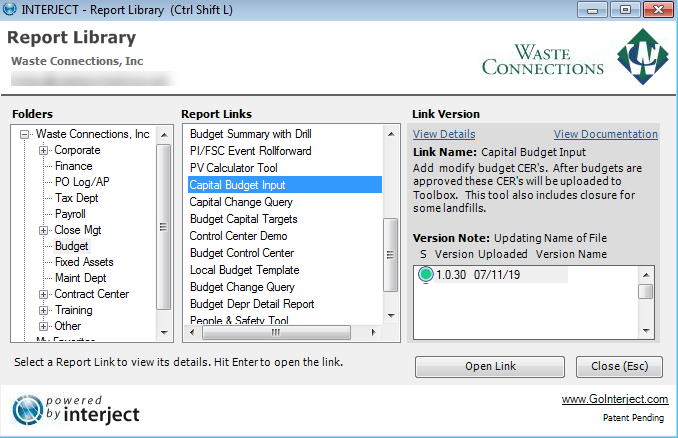
Task: Select Capital Change Query report
Action: 241,202
